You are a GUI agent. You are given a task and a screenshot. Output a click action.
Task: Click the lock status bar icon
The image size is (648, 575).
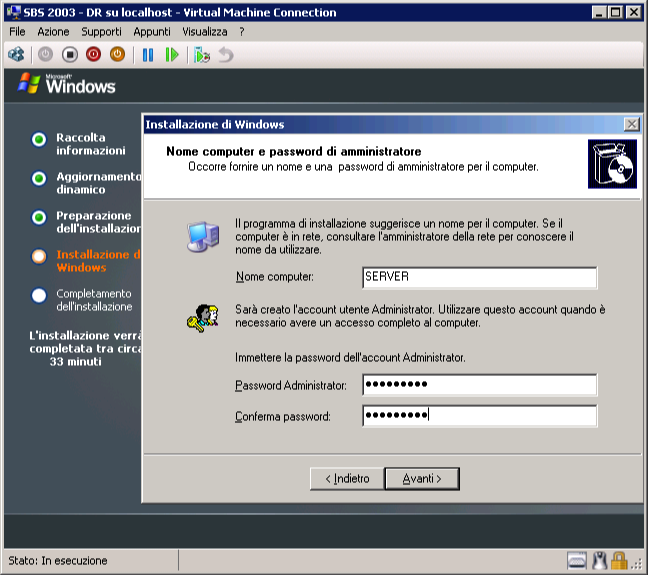619,561
